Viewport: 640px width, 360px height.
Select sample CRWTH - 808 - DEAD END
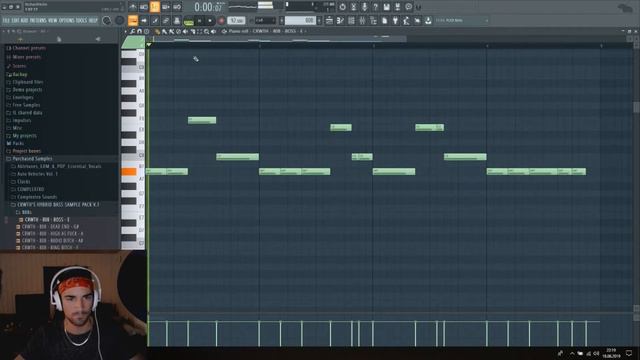click(50, 227)
